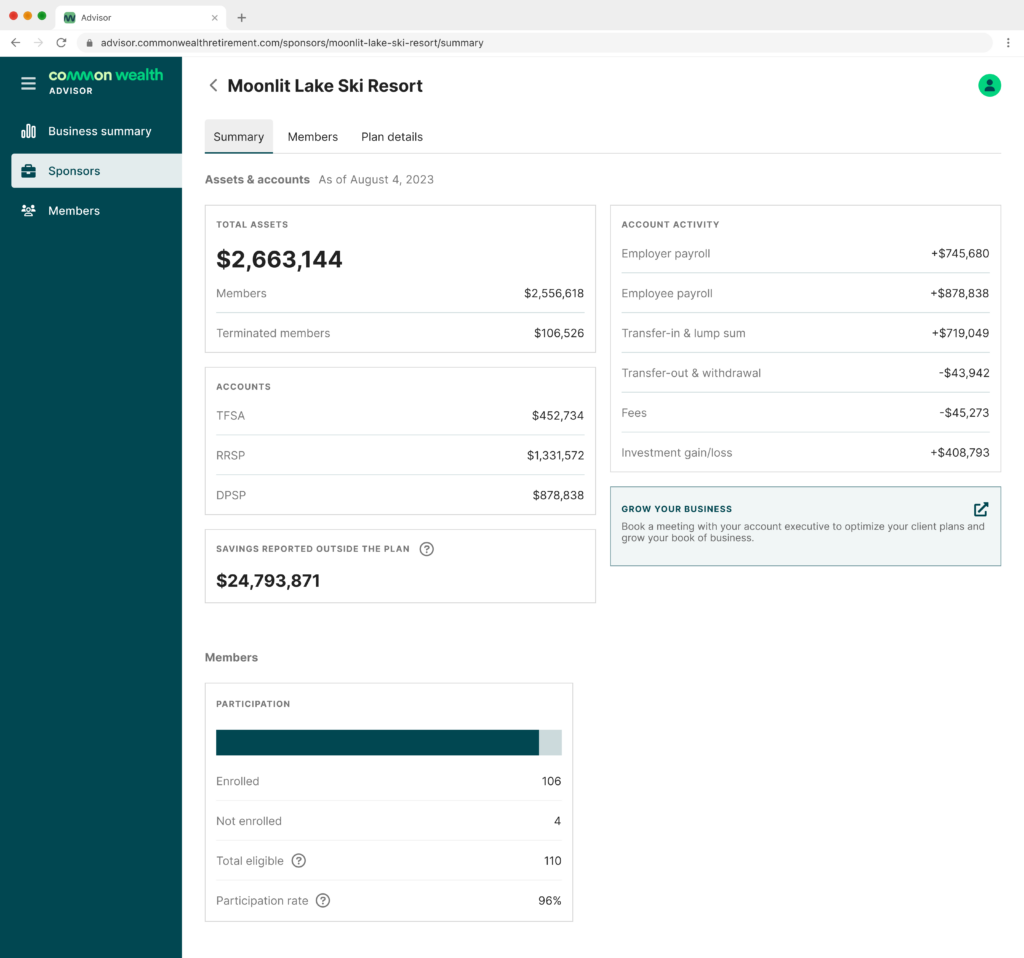Viewport: 1024px width, 958px height.
Task: Go back using the chevron beside Moonlit Lake
Action: point(214,86)
